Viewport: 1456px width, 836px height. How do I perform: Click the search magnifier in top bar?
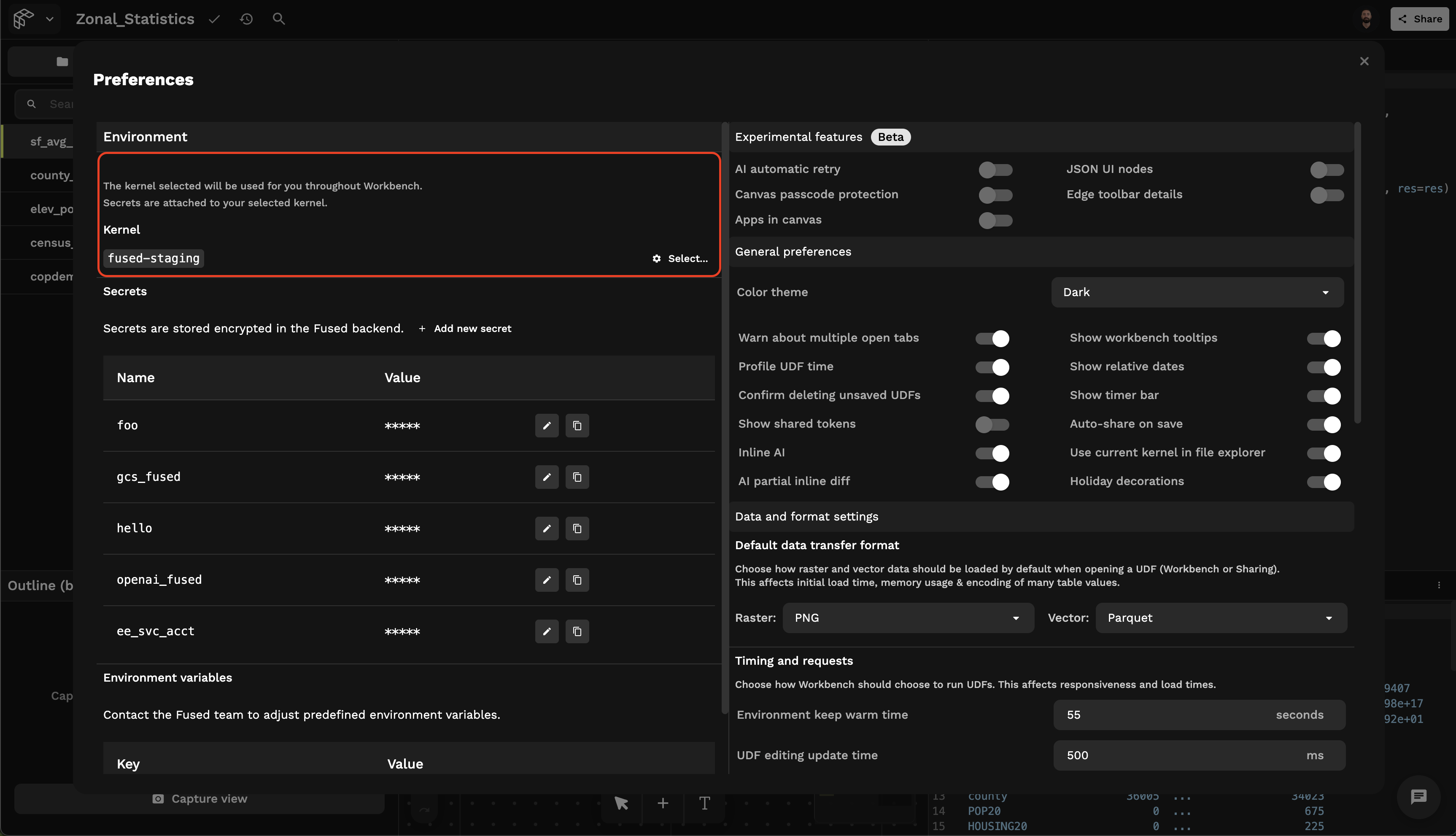pyautogui.click(x=278, y=19)
